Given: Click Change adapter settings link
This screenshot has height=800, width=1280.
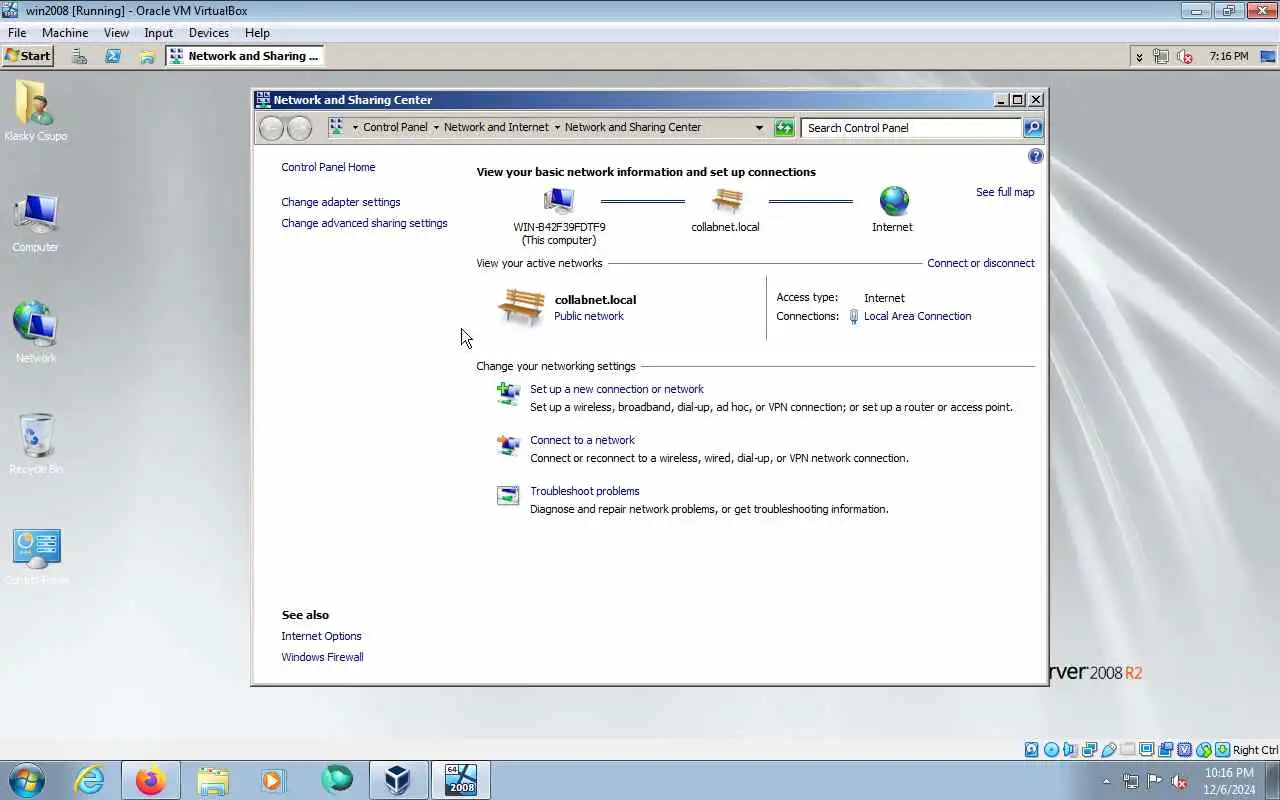Looking at the screenshot, I should [x=341, y=202].
